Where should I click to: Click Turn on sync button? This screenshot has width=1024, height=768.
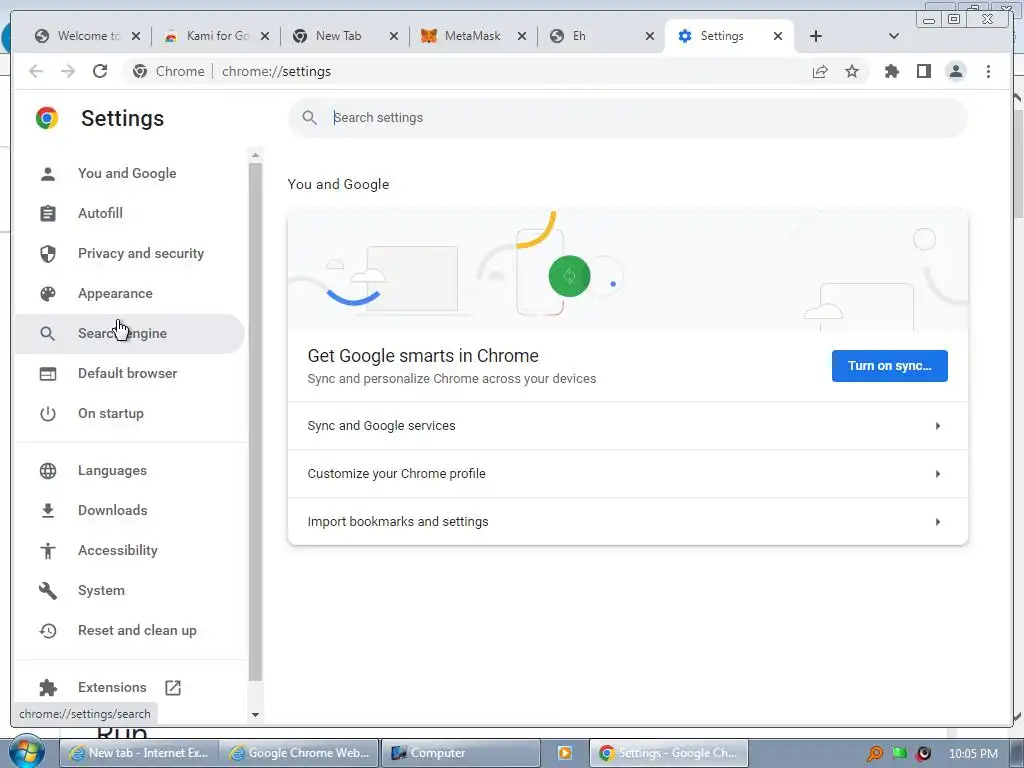tap(889, 366)
